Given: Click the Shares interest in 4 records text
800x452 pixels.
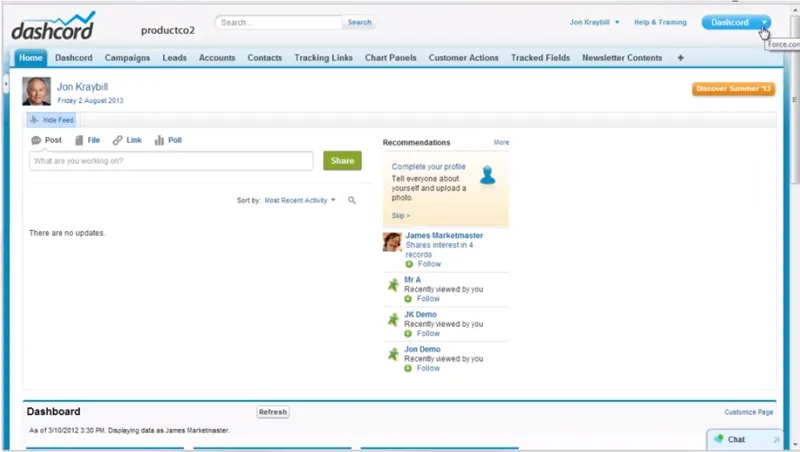Looking at the screenshot, I should 439,249.
